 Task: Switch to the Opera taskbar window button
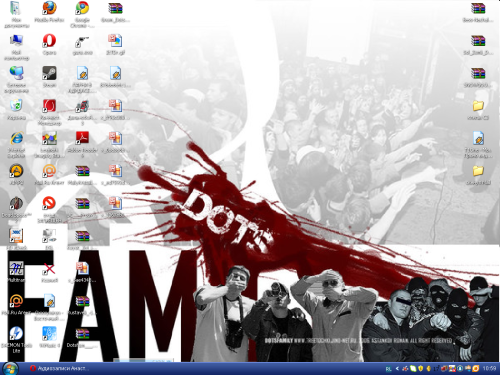click(59, 369)
